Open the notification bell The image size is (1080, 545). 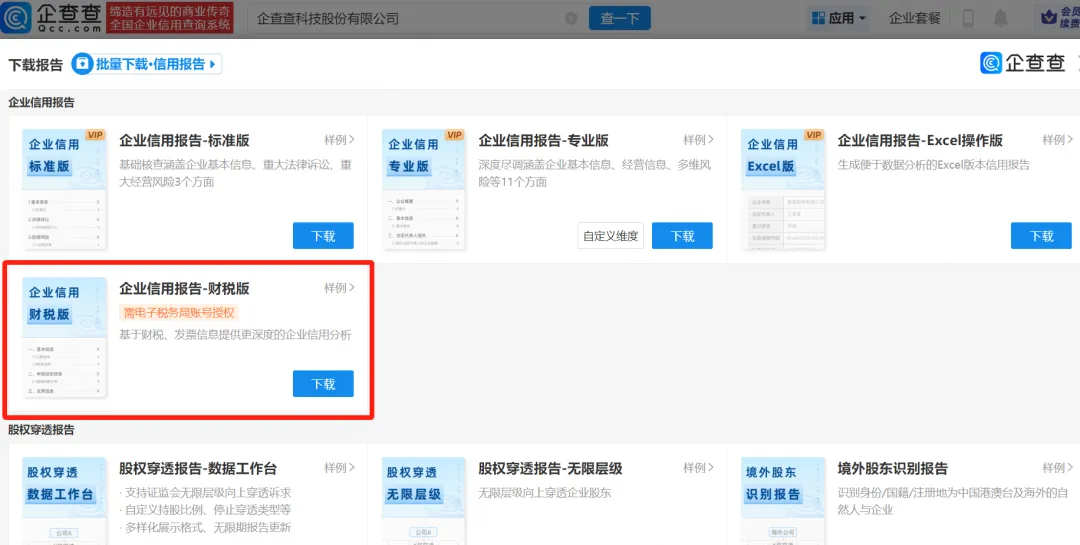(1001, 18)
